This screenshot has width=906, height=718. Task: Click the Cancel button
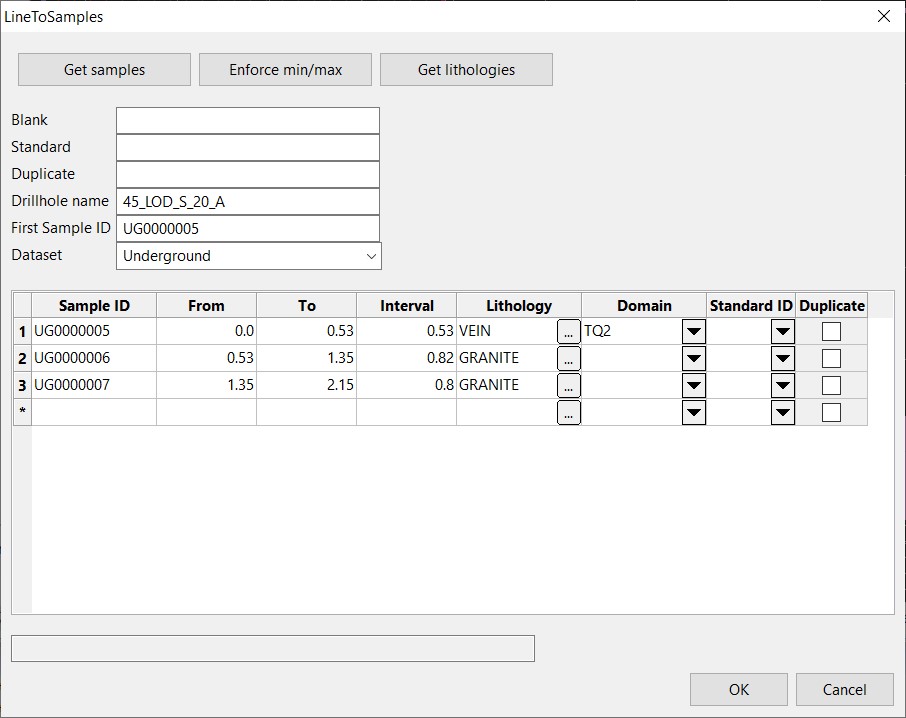pos(844,689)
